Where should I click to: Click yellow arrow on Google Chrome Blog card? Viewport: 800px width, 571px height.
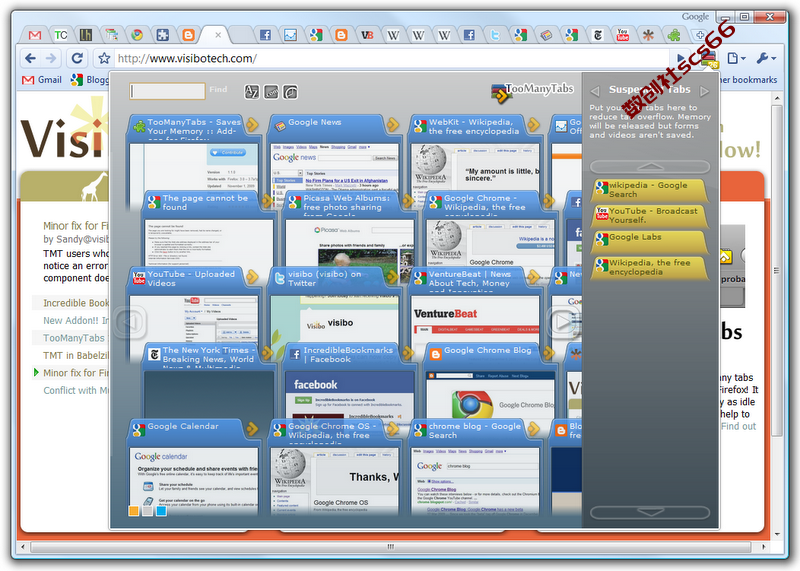(549, 353)
